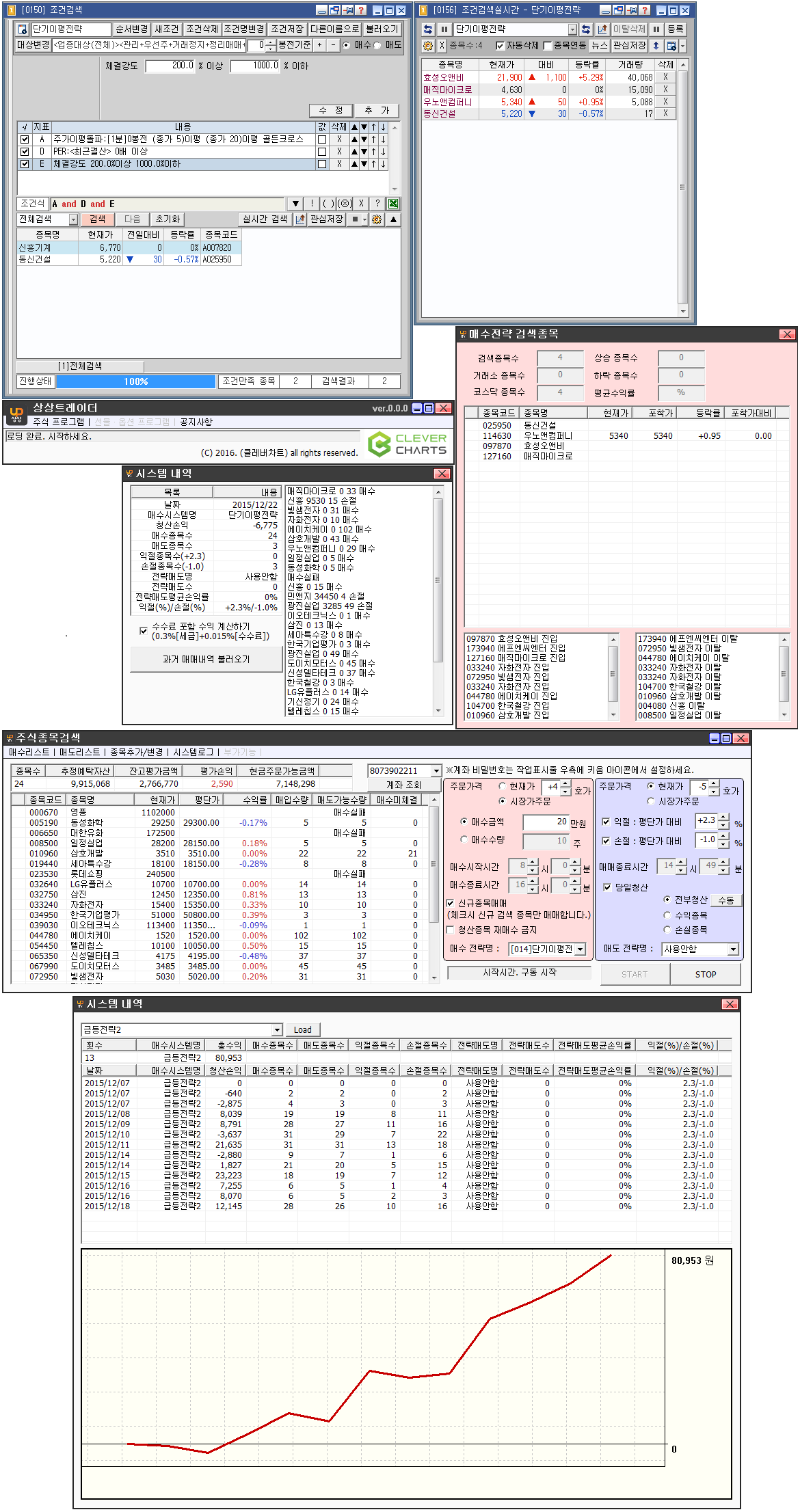This screenshot has height=1512, width=800.
Task: Enable the 종목연동 checkbox
Action: [548, 46]
